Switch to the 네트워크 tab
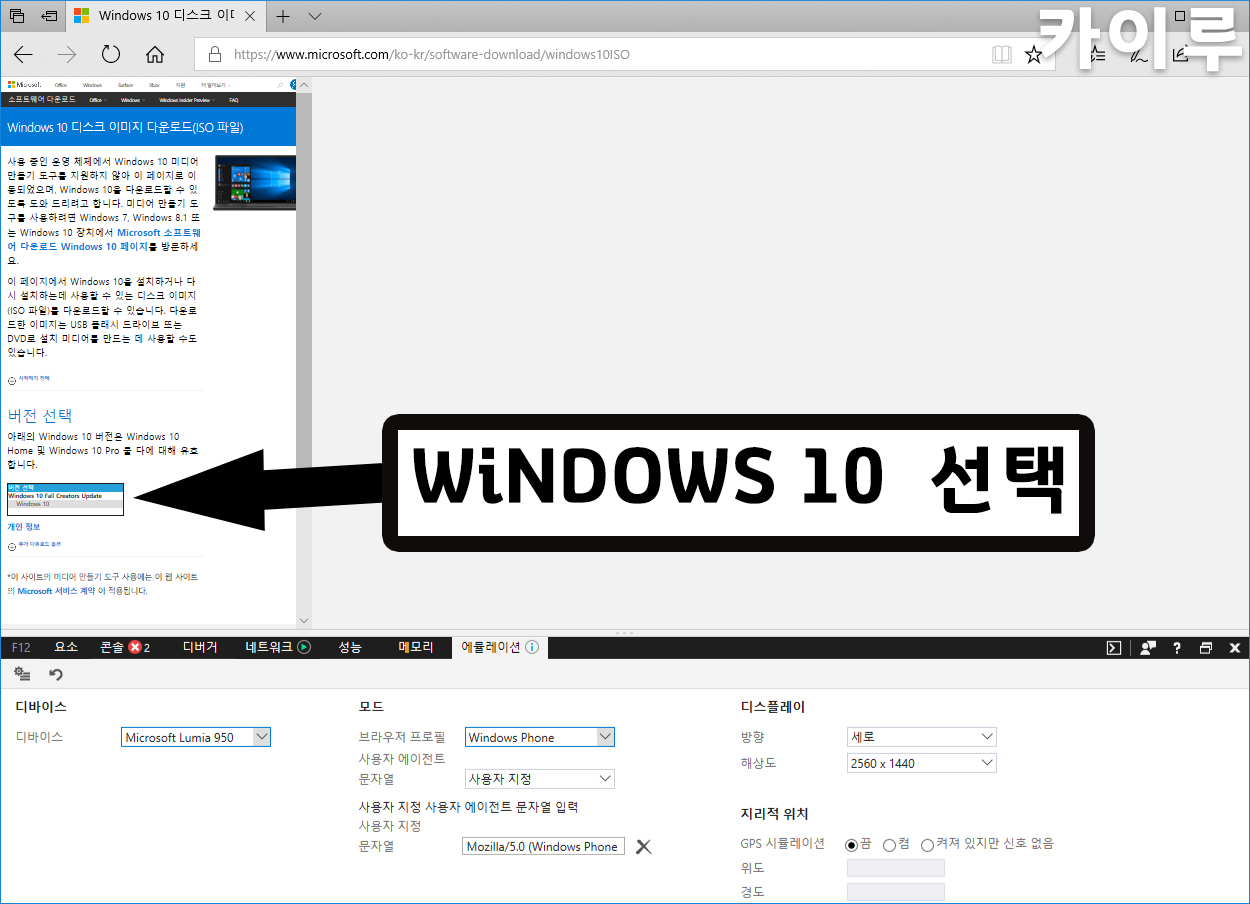The width and height of the screenshot is (1250, 904). tap(277, 648)
